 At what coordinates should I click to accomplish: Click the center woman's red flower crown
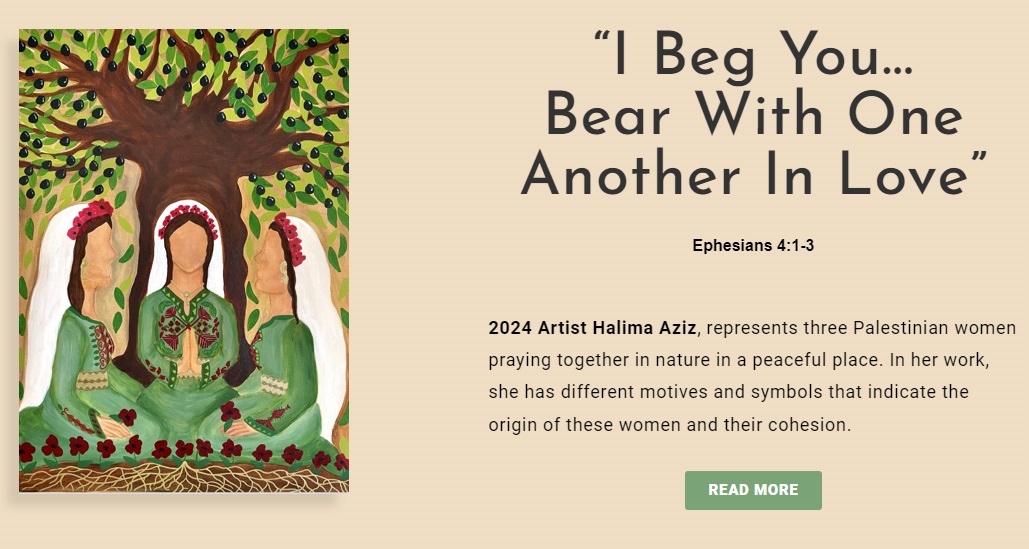click(188, 214)
